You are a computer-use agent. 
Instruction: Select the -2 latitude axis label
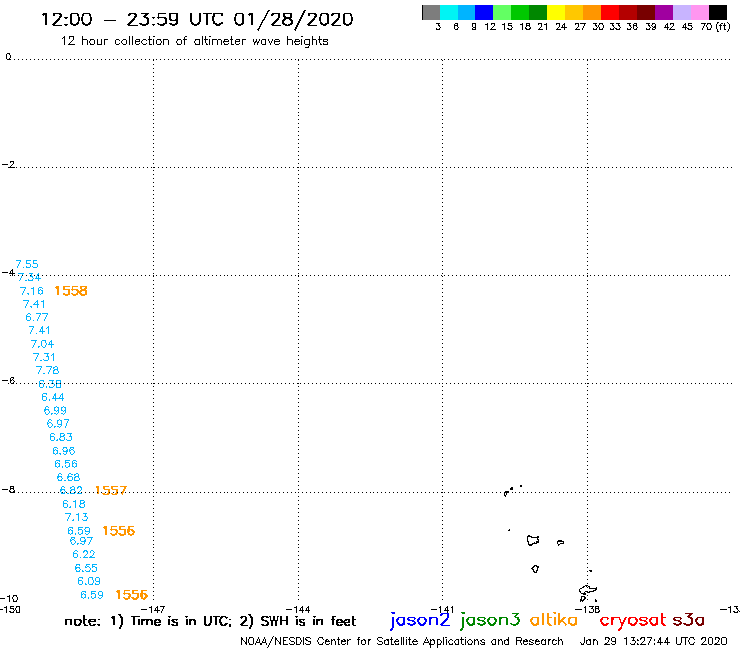(8, 164)
